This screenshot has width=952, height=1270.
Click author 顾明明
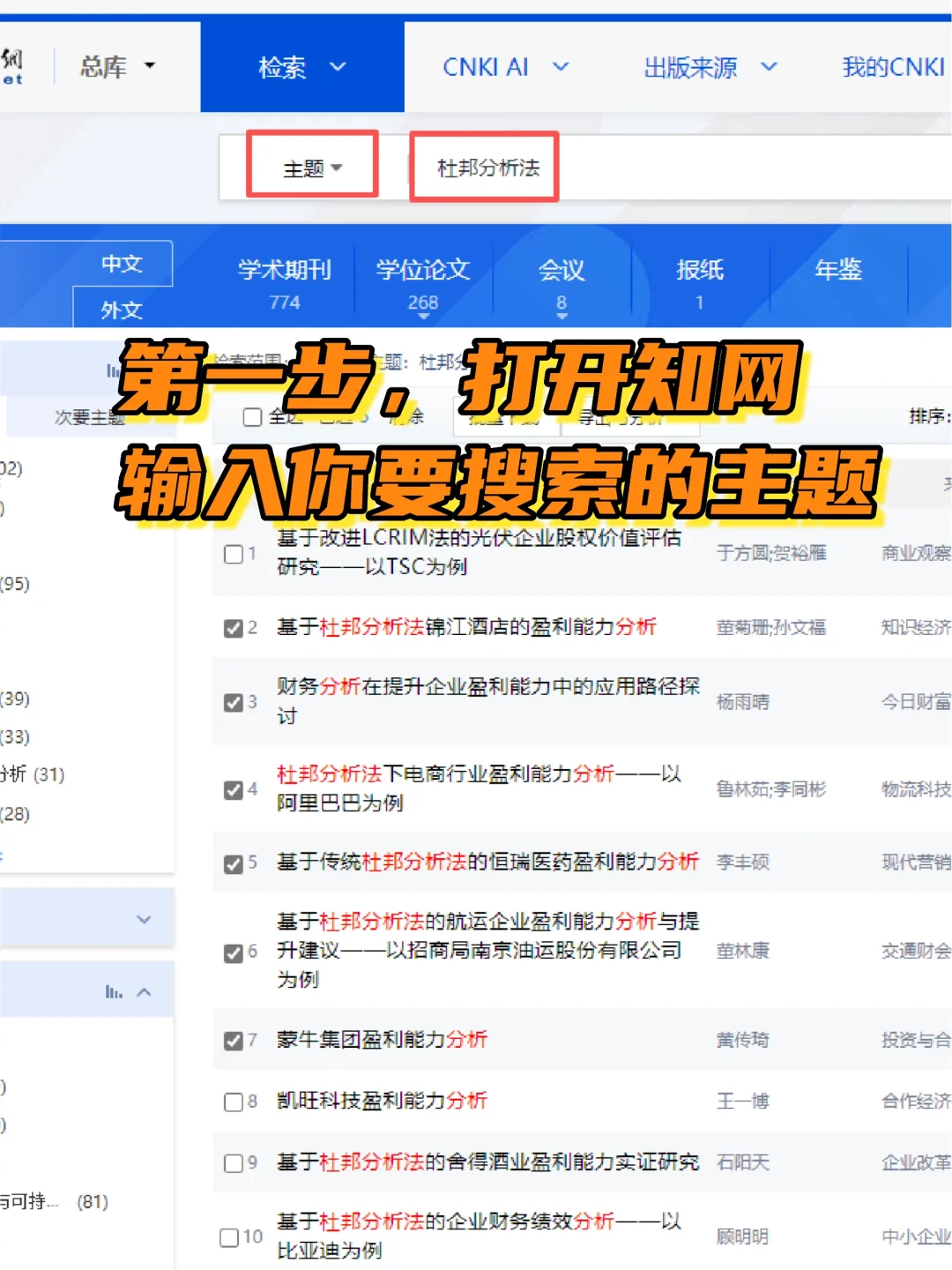743,1237
